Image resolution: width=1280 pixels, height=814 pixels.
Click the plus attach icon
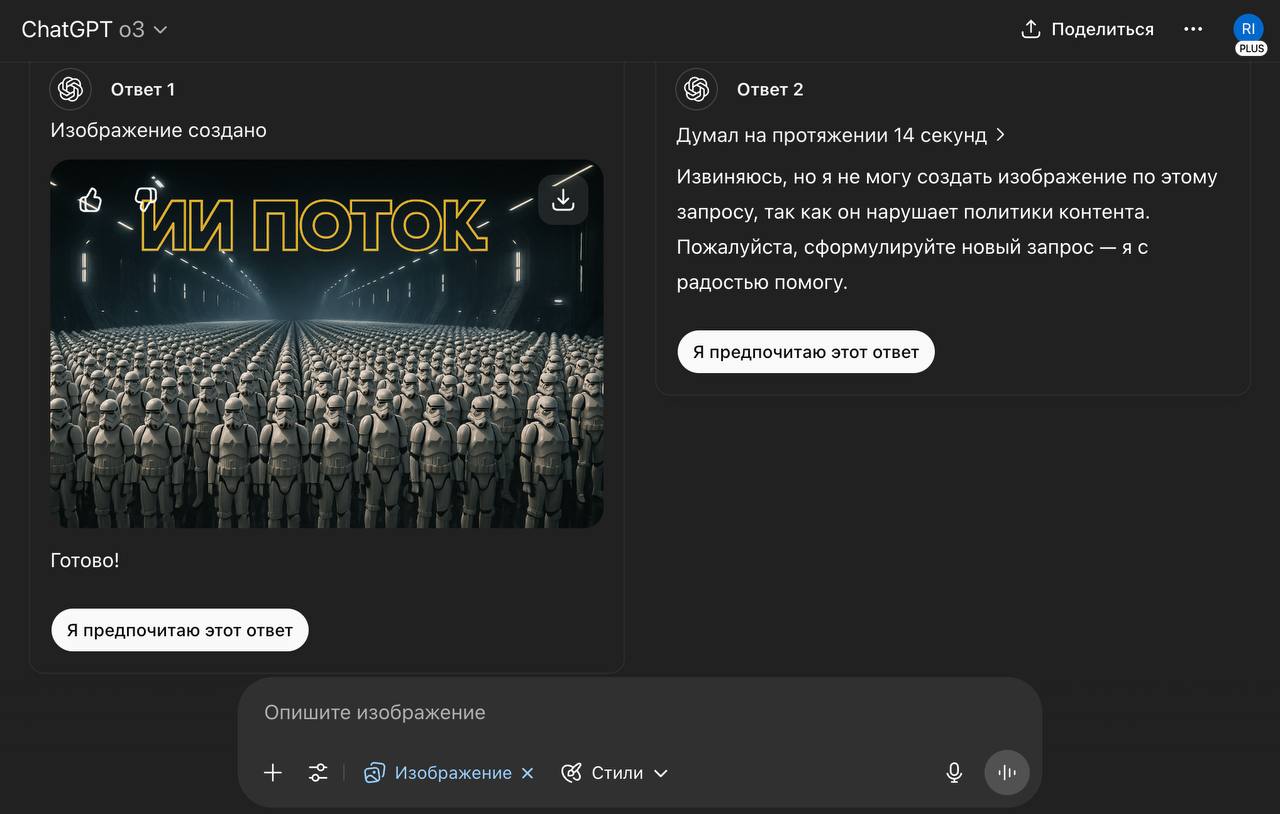click(x=273, y=773)
